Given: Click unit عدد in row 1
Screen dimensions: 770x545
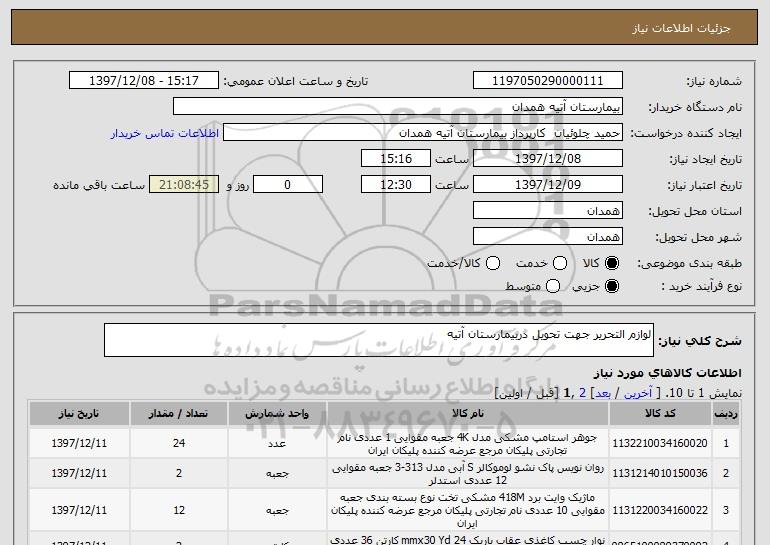Looking at the screenshot, I should [277, 443].
